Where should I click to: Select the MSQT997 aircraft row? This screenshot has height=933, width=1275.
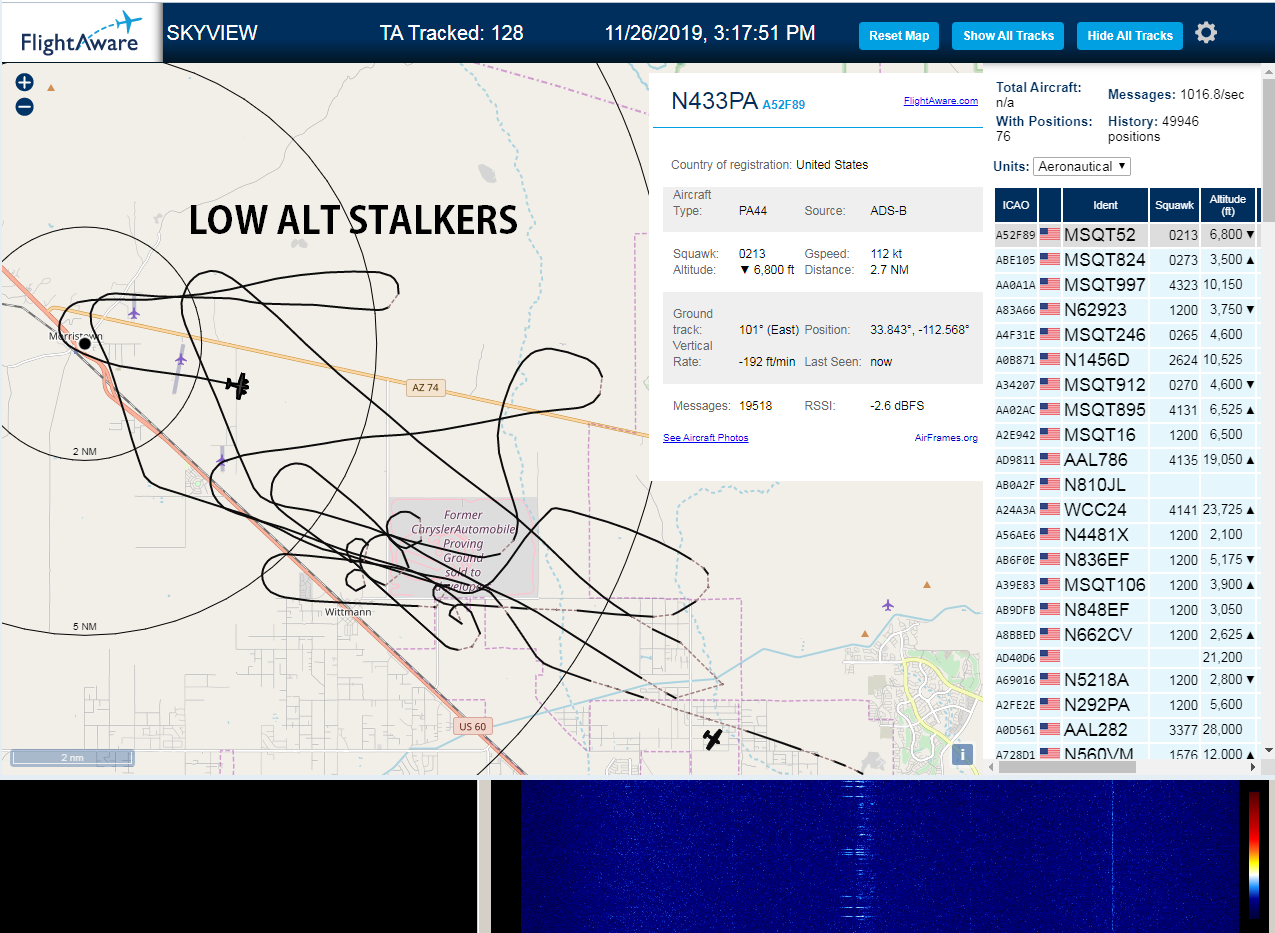(x=1125, y=285)
